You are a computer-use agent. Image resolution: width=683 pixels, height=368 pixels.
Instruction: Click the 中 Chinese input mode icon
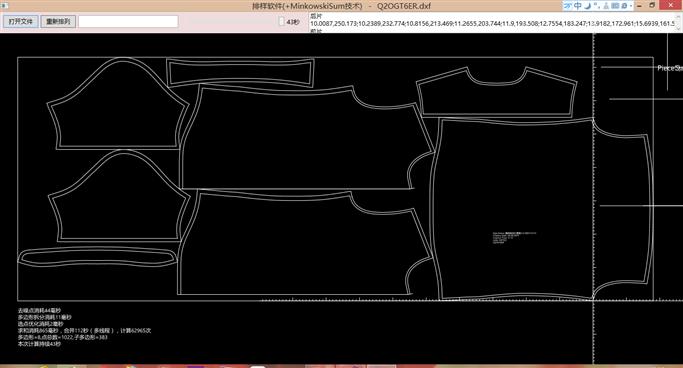578,6
